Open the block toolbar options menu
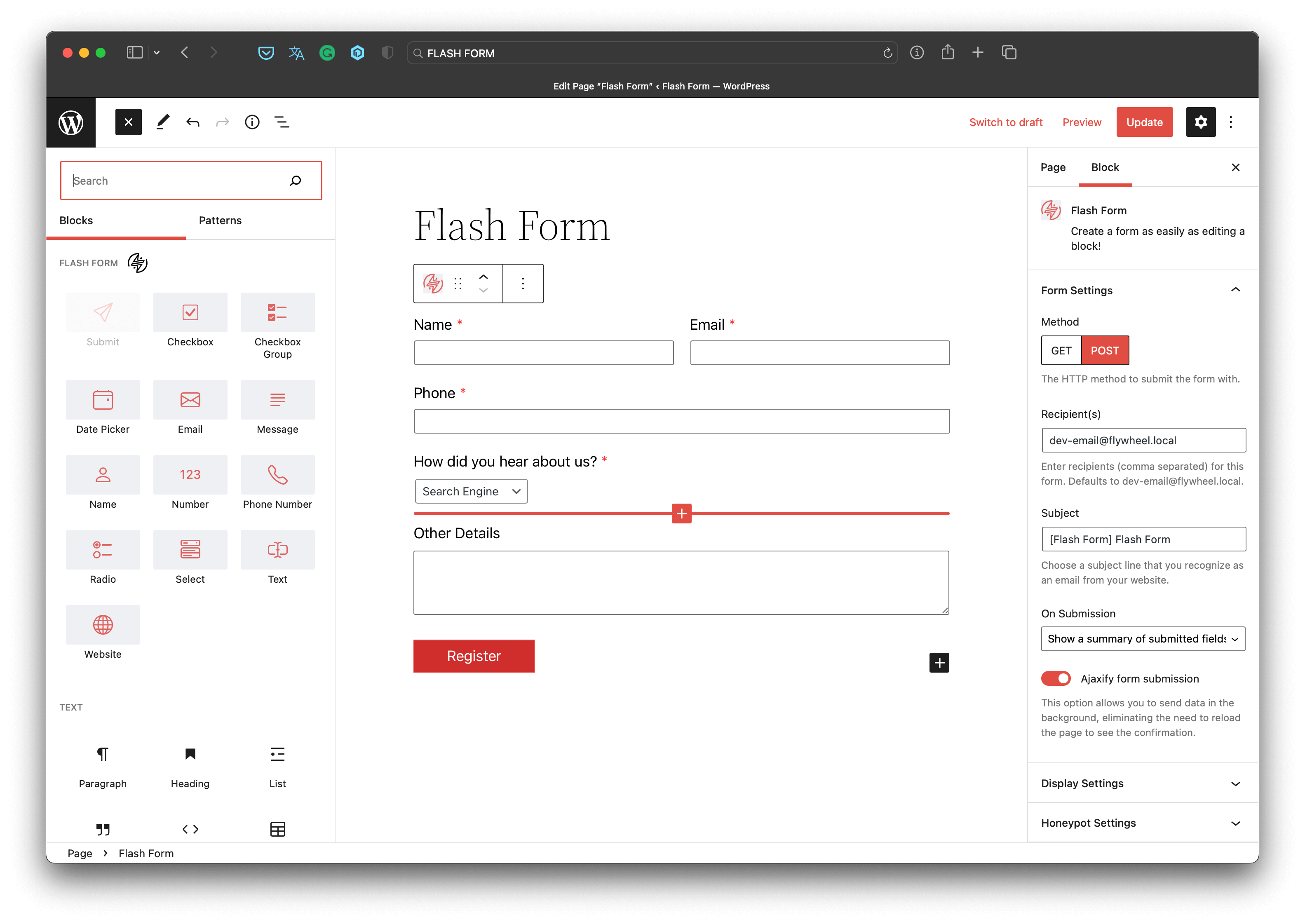Image resolution: width=1305 pixels, height=924 pixels. point(523,284)
